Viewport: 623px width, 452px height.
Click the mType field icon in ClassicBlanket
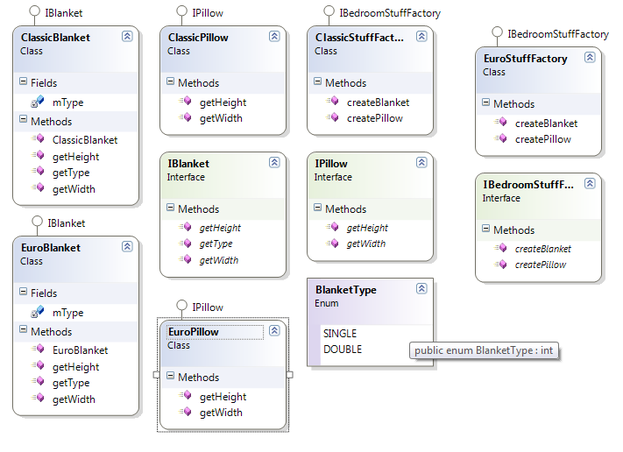click(x=37, y=102)
